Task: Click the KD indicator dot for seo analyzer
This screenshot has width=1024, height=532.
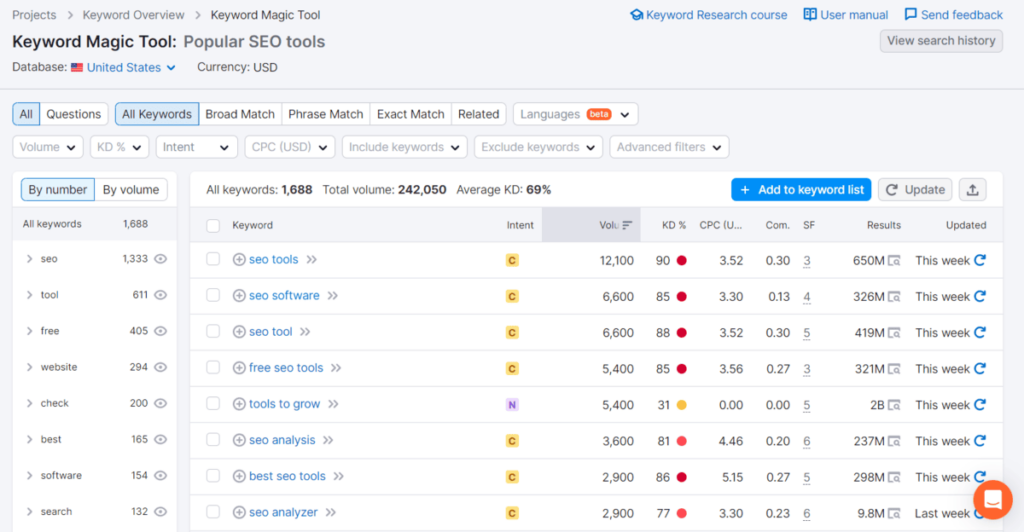Action: coord(681,513)
